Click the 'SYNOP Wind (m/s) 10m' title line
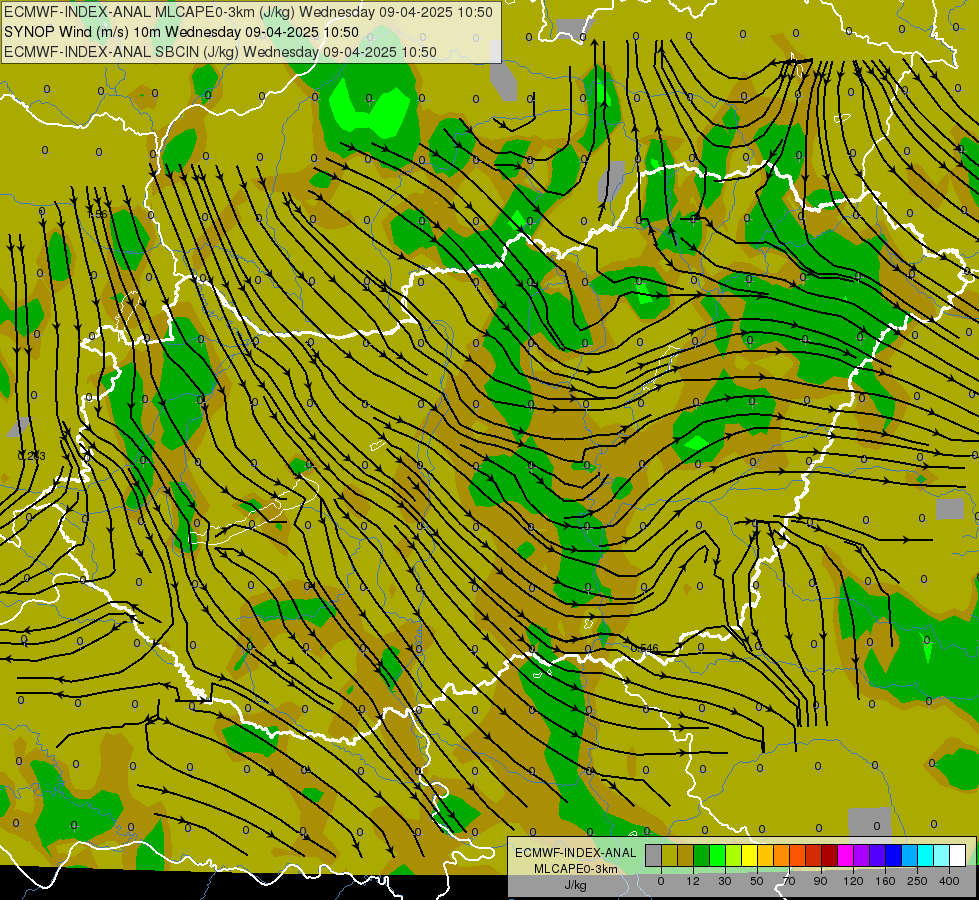The image size is (979, 900). pos(182,32)
